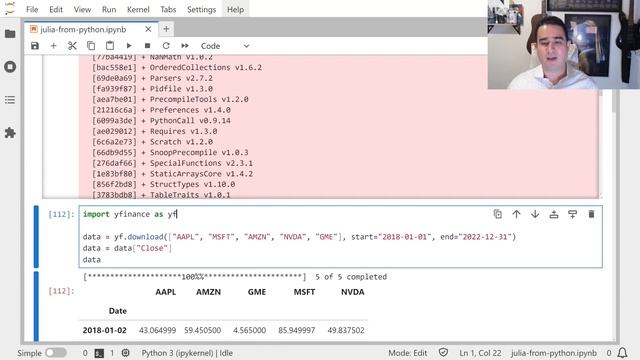Click Ln 1, Col 22 in the status bar

tap(480, 353)
